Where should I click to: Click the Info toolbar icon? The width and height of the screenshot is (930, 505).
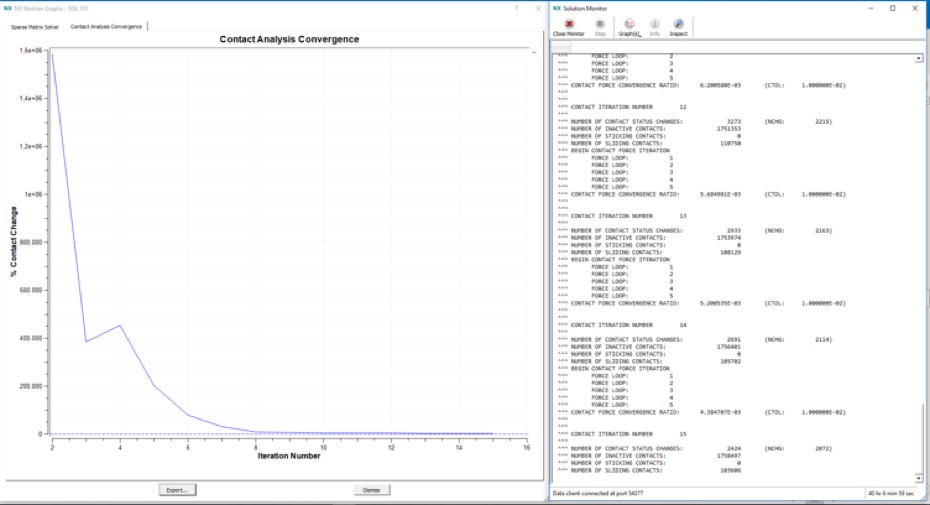point(654,24)
